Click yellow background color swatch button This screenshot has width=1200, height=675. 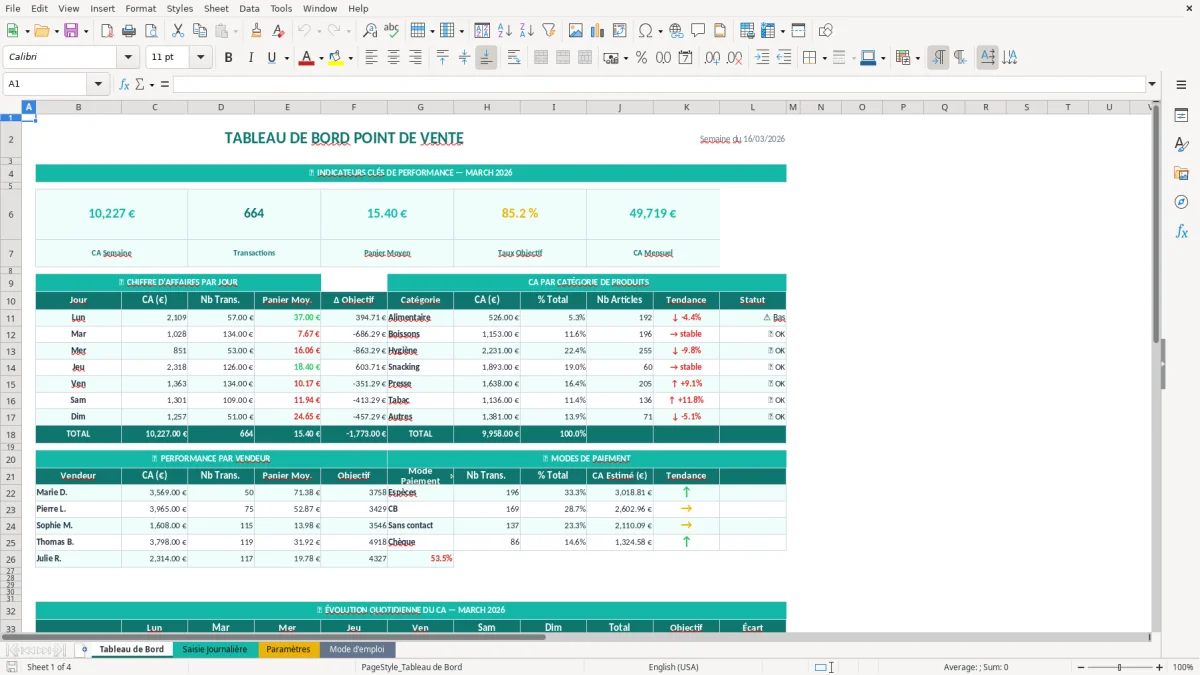pyautogui.click(x=336, y=58)
